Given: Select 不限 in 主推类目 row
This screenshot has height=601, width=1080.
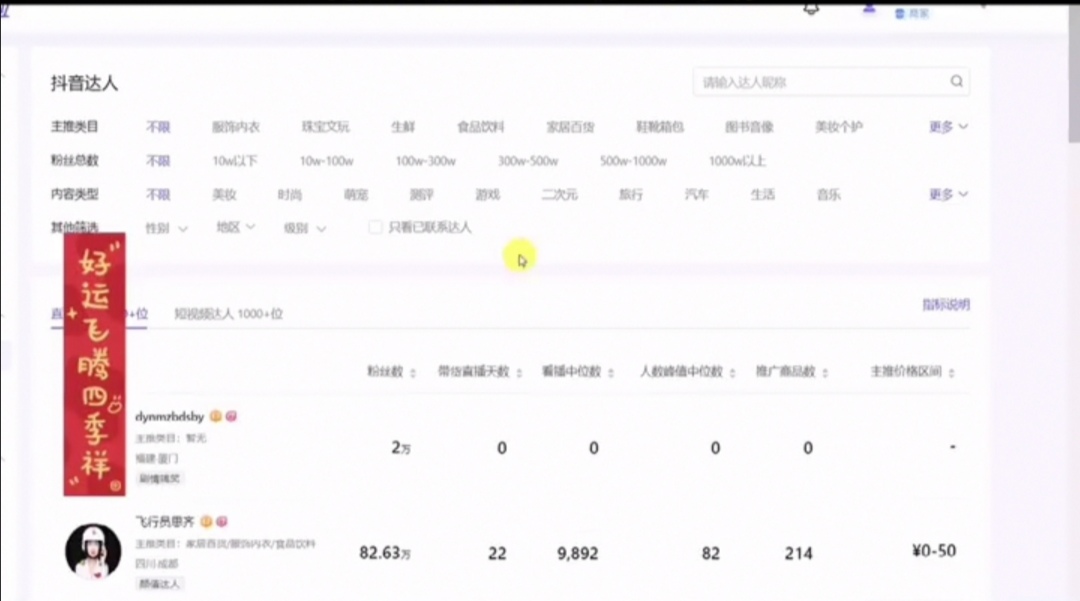Looking at the screenshot, I should [x=158, y=127].
